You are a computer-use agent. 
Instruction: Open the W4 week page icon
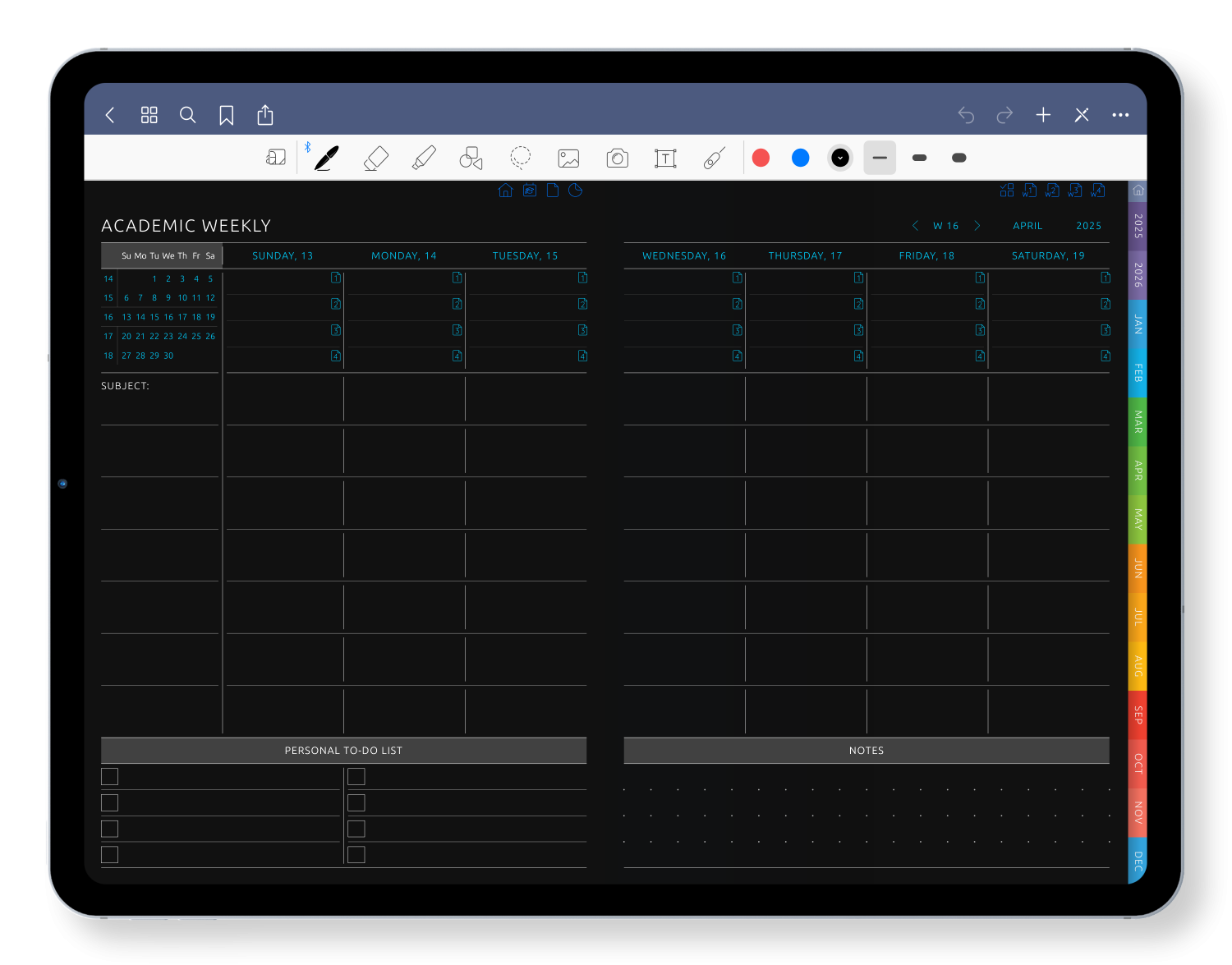point(1098,191)
